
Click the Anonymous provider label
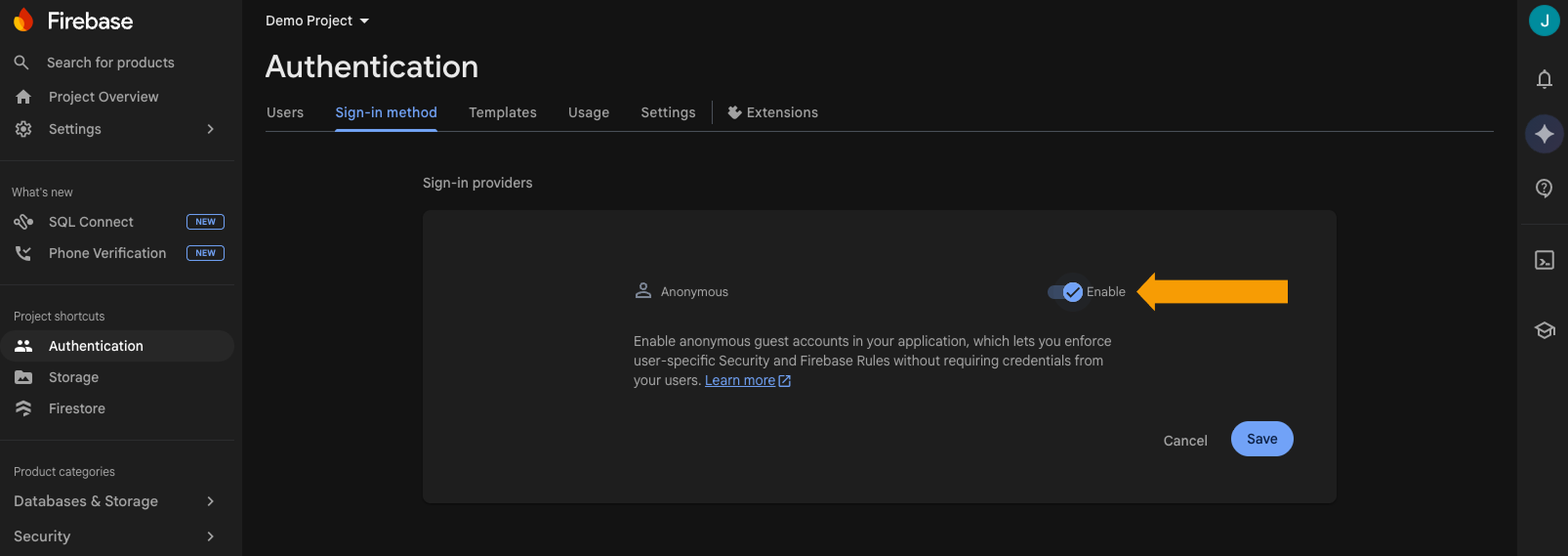coord(694,292)
